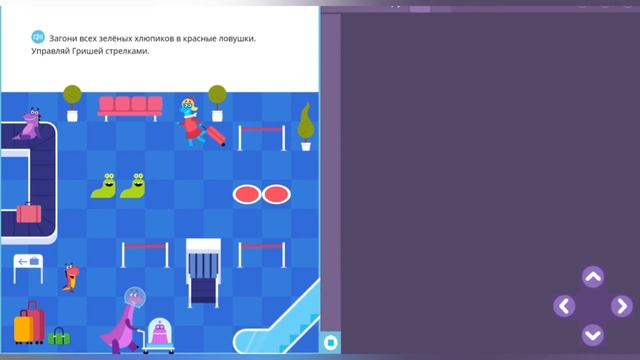
Task: Click the left red trap oval
Action: [x=247, y=194]
